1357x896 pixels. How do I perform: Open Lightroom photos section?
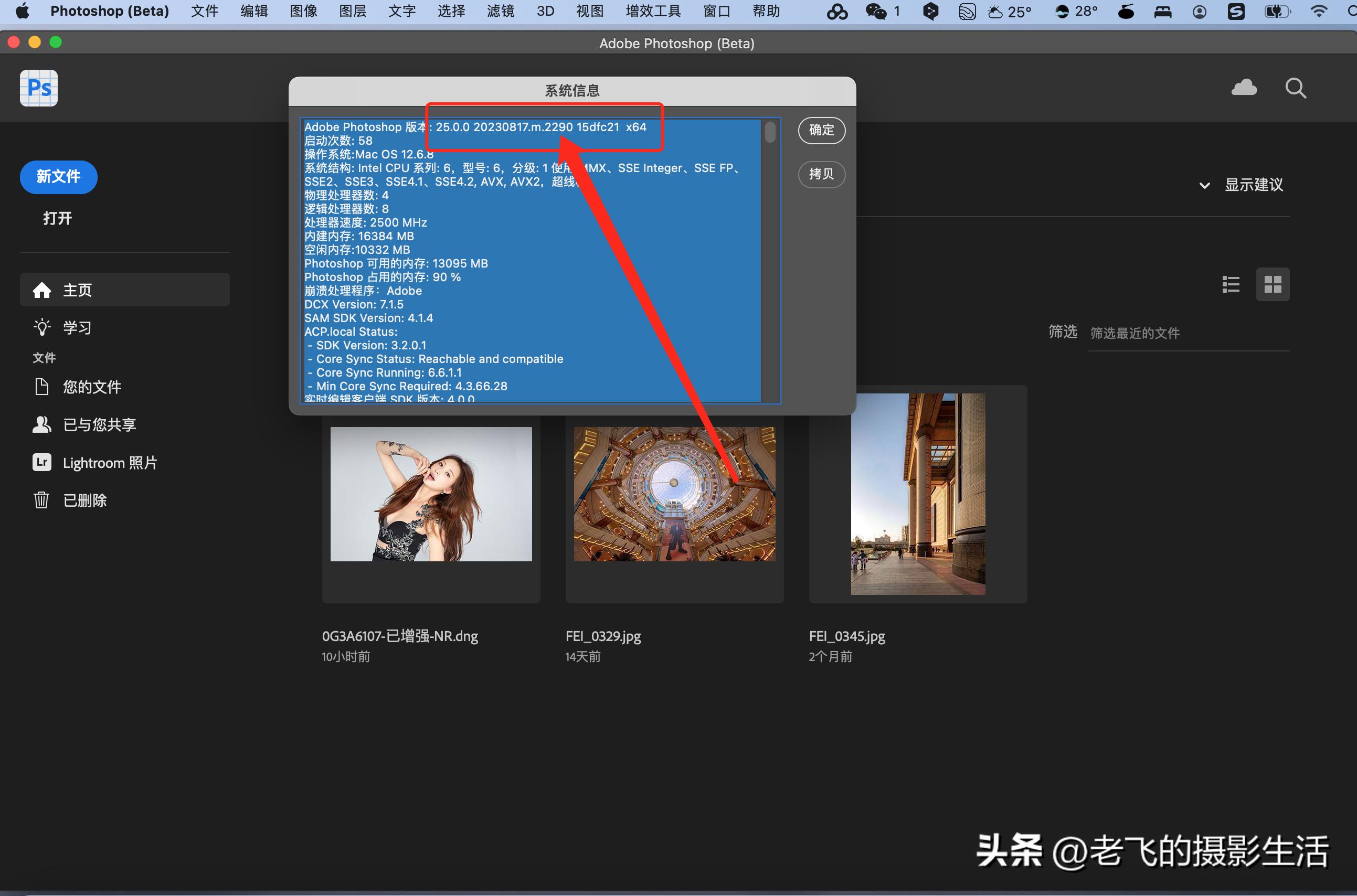click(x=109, y=462)
